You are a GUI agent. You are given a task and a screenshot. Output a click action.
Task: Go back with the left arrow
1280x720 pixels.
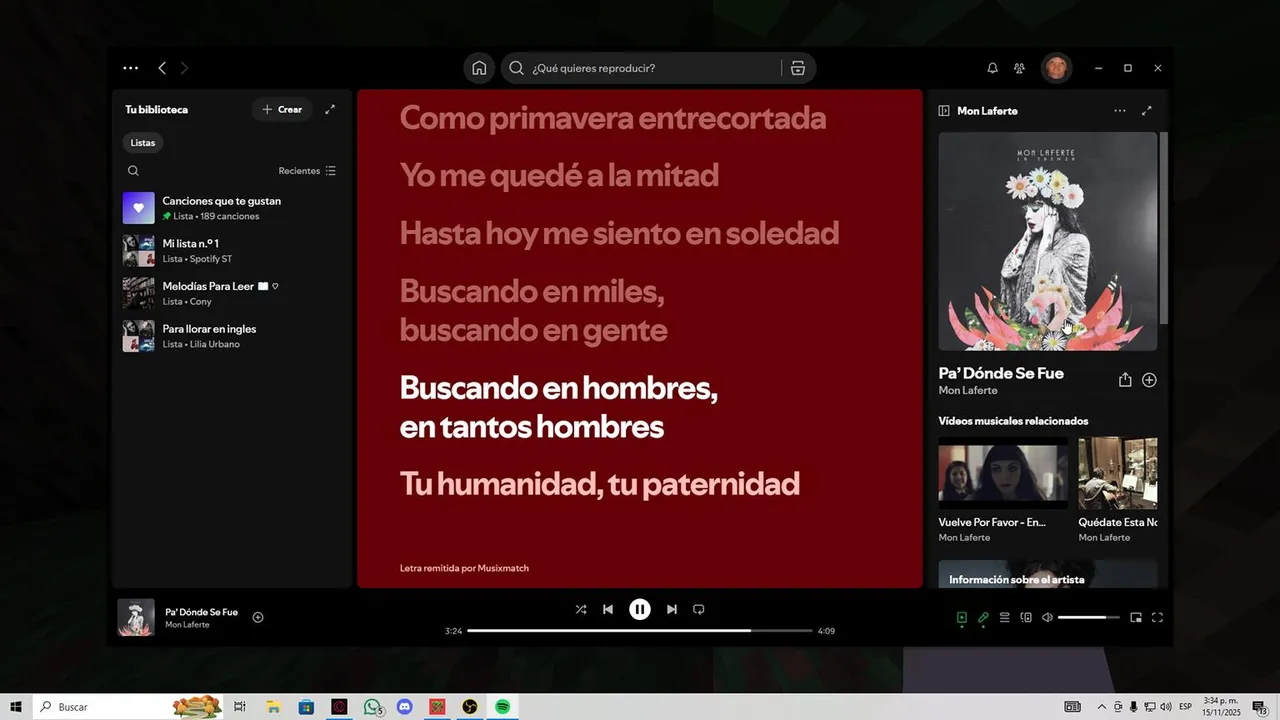162,68
